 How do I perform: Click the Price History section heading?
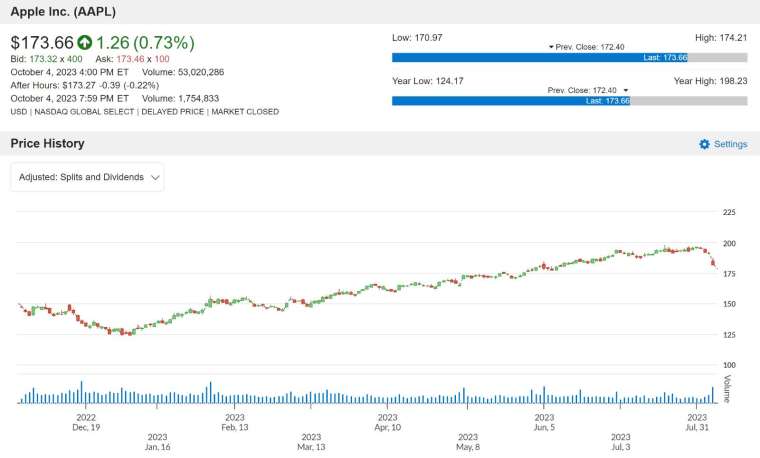click(48, 143)
